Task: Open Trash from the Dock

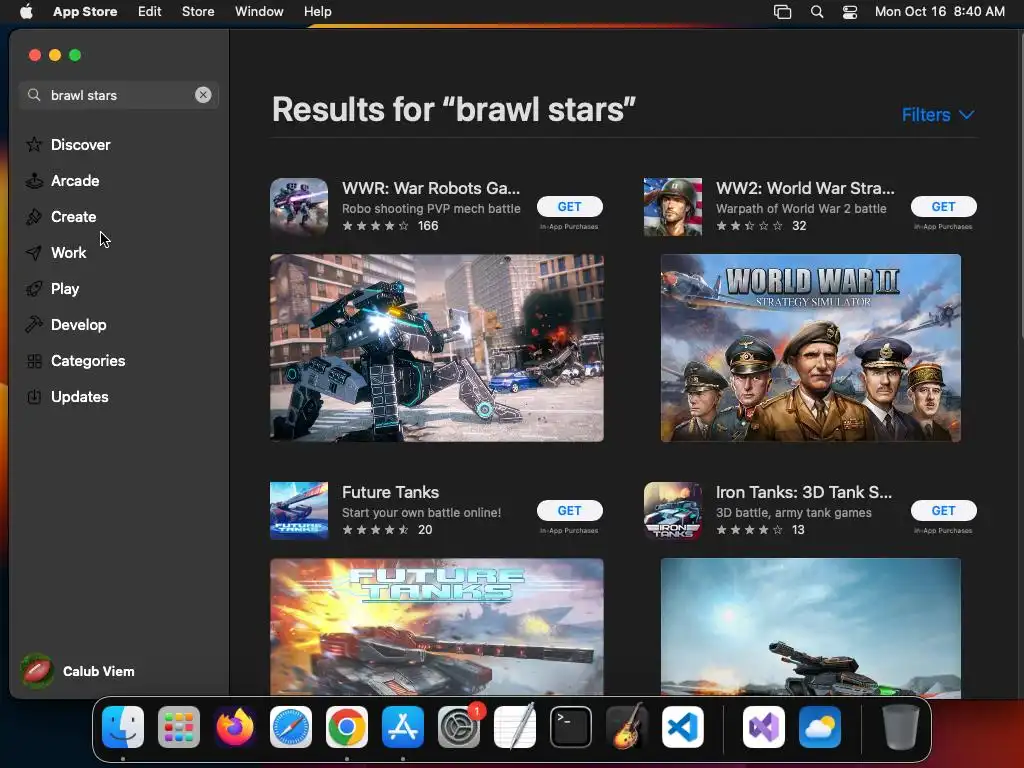Action: click(x=901, y=727)
